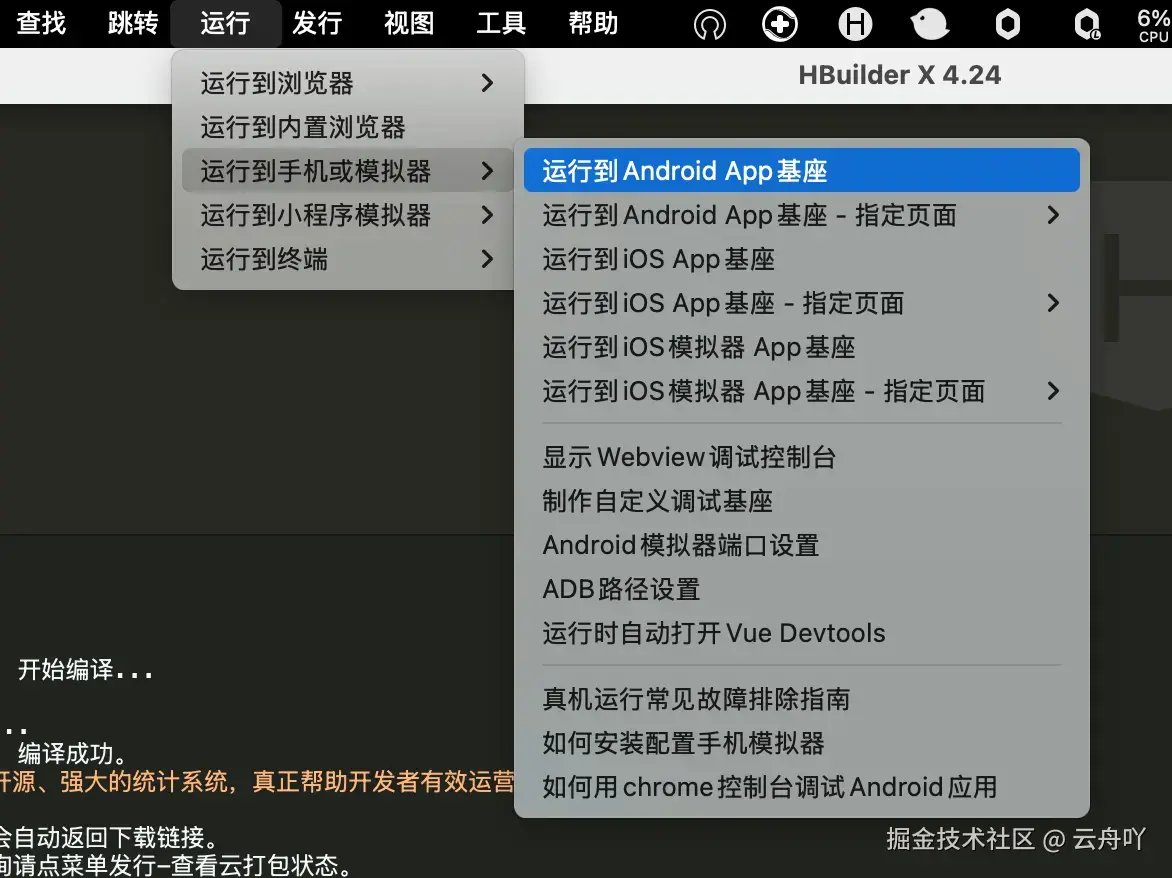This screenshot has height=878, width=1172.
Task: Expand 运行到iOS模拟器 App基座 - 指定页面
Action: coord(801,391)
